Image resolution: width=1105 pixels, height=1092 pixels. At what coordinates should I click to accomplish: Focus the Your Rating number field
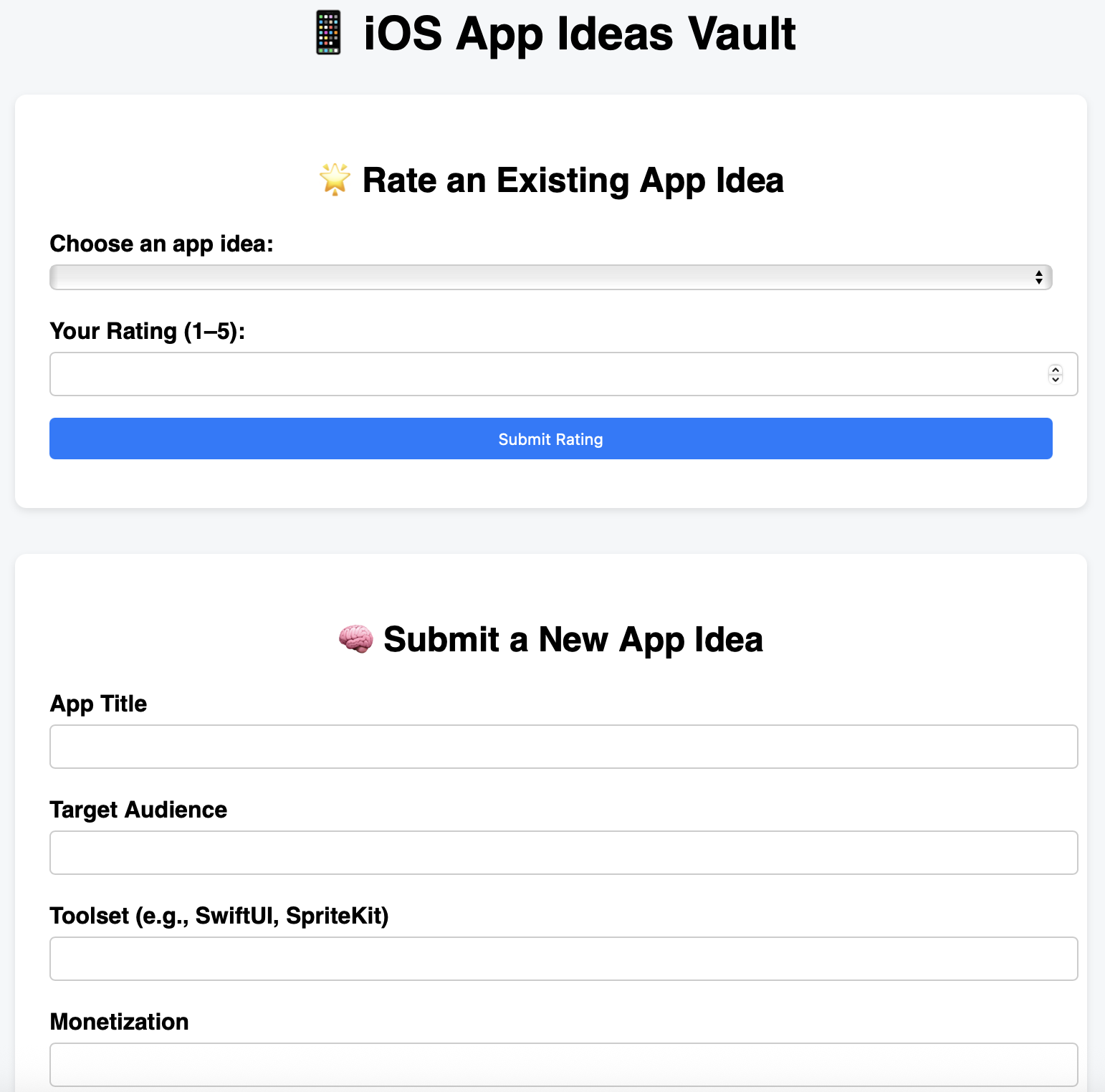(x=545, y=374)
